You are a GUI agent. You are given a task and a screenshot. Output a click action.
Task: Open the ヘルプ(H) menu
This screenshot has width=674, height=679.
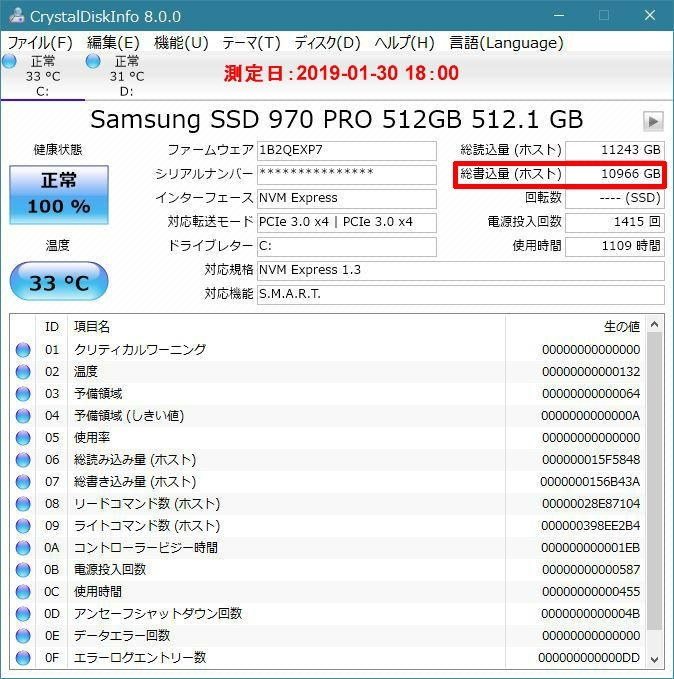(x=405, y=43)
